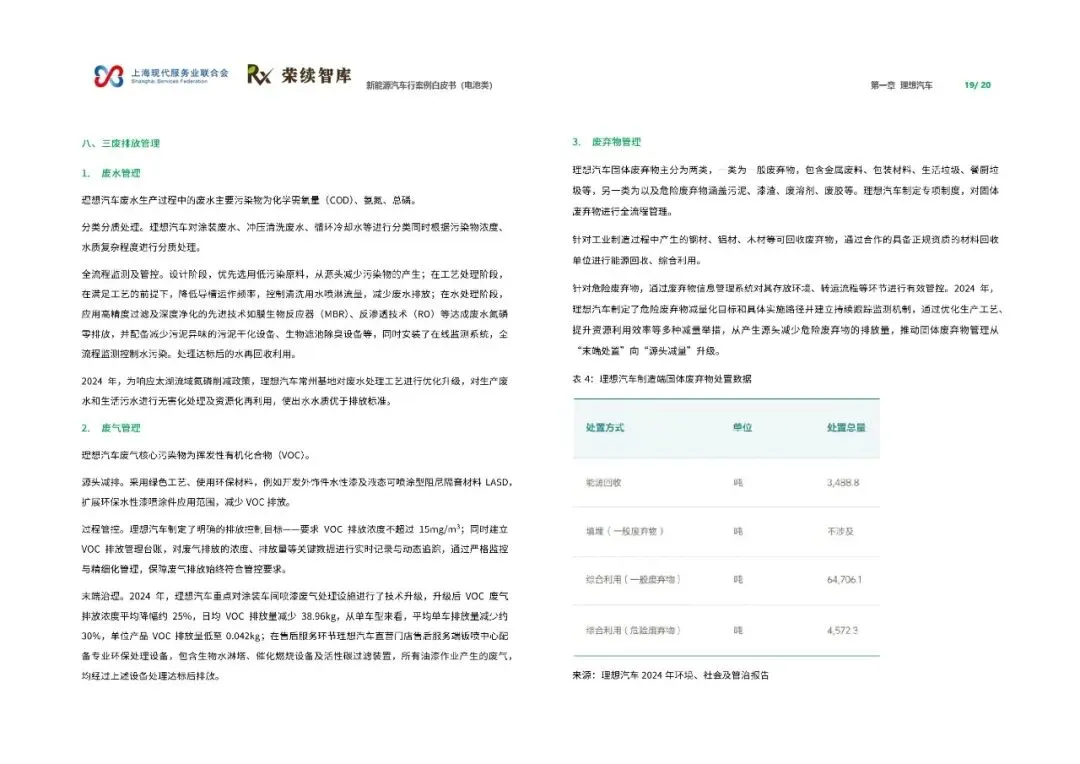Image resolution: width=1080 pixels, height=764 pixels.
Task: Click the caption '表 4: 理想汽车制造端固体废弃物处置数据'
Action: point(662,379)
